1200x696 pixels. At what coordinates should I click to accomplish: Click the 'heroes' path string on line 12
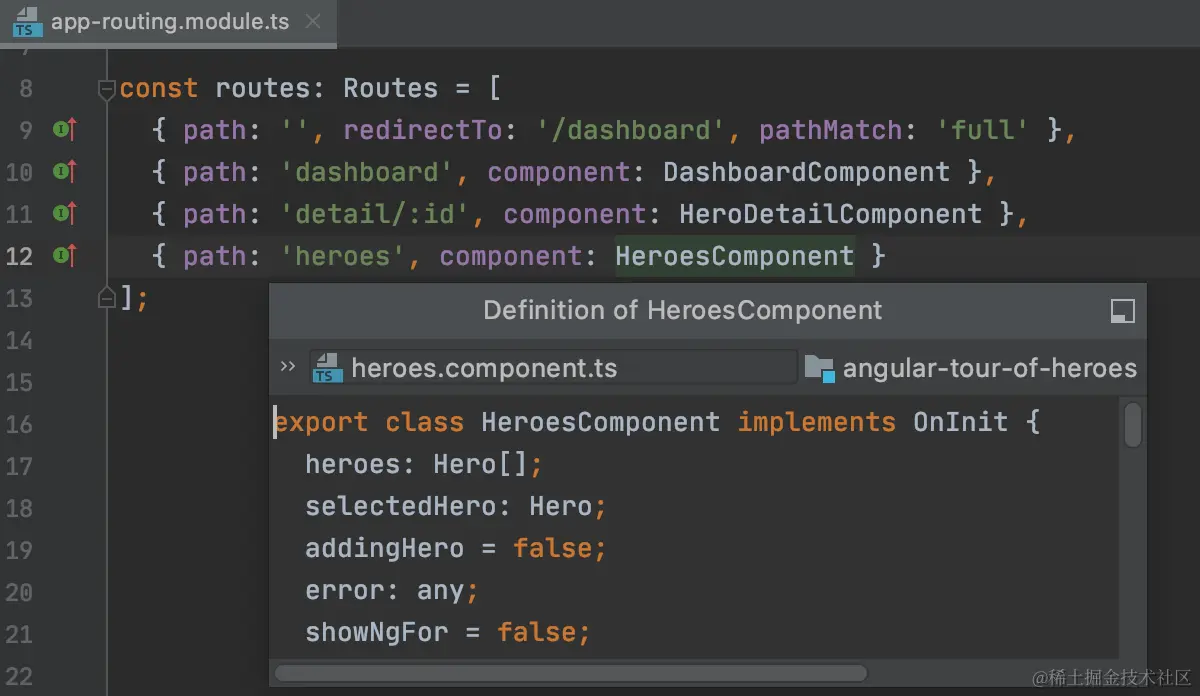(344, 256)
